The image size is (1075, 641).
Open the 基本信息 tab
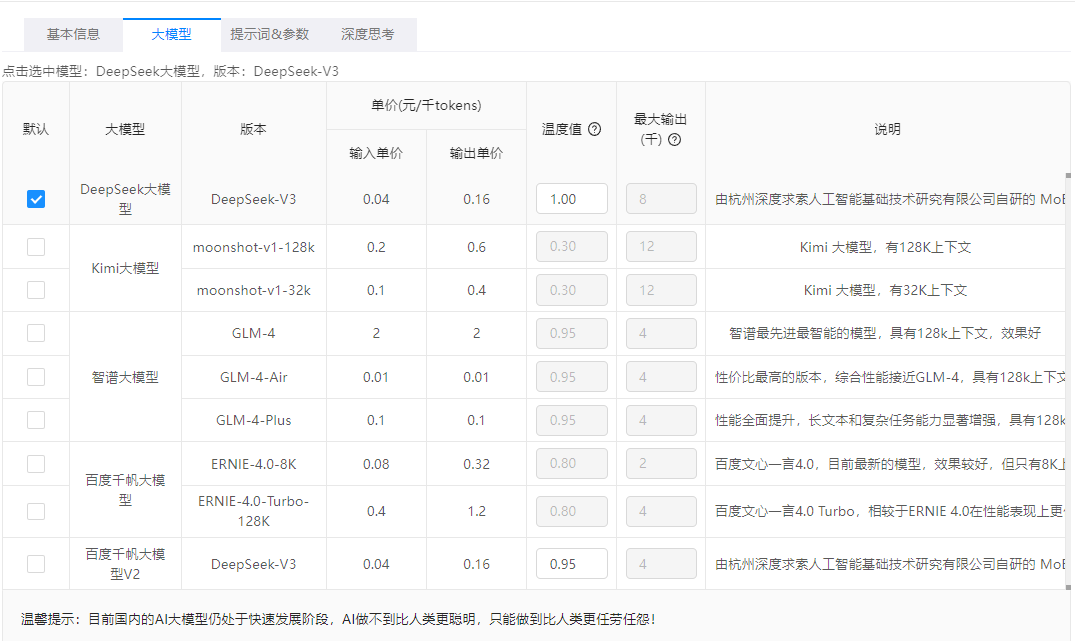click(x=73, y=34)
